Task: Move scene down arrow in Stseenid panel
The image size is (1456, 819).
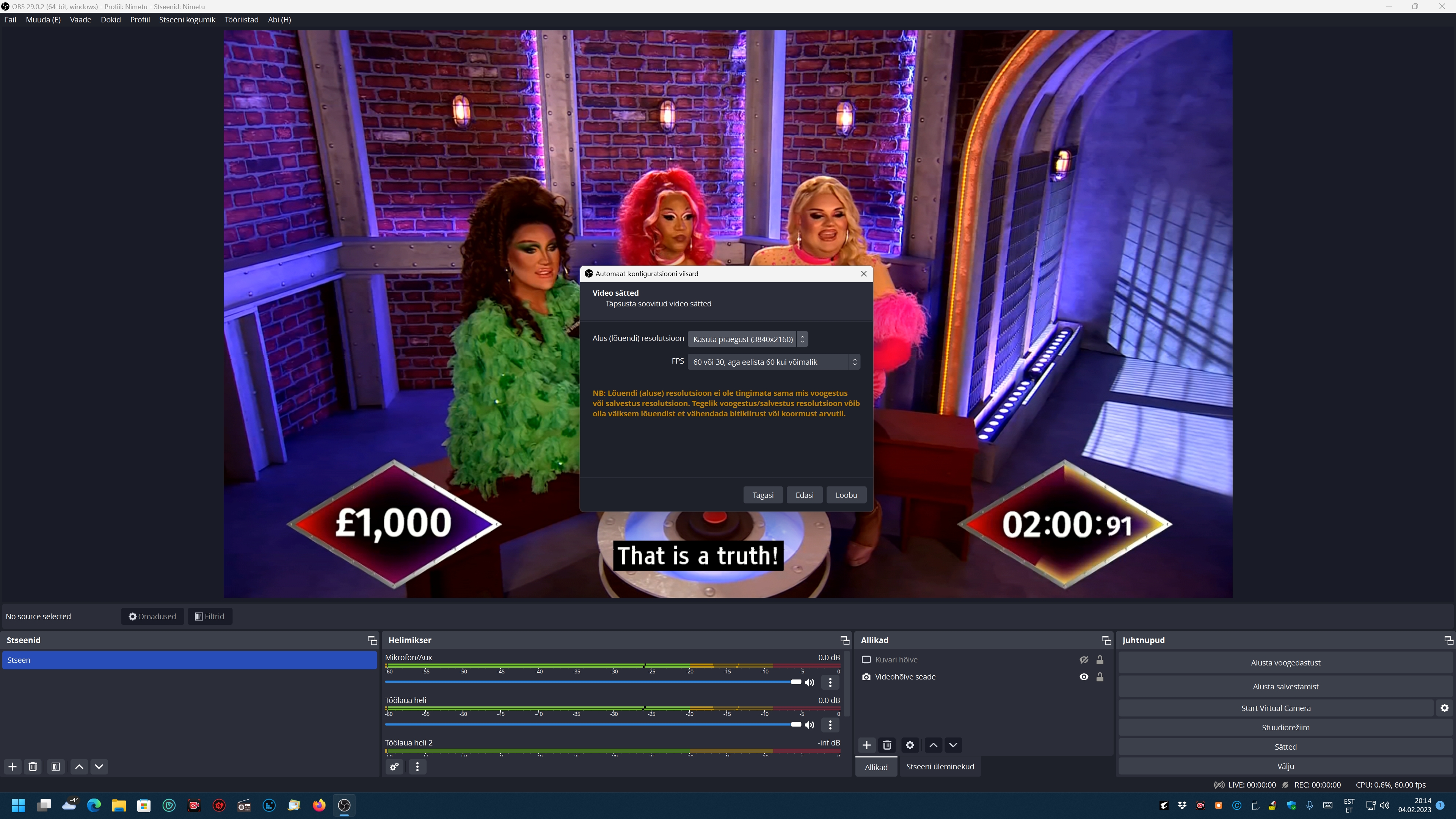Action: click(99, 766)
